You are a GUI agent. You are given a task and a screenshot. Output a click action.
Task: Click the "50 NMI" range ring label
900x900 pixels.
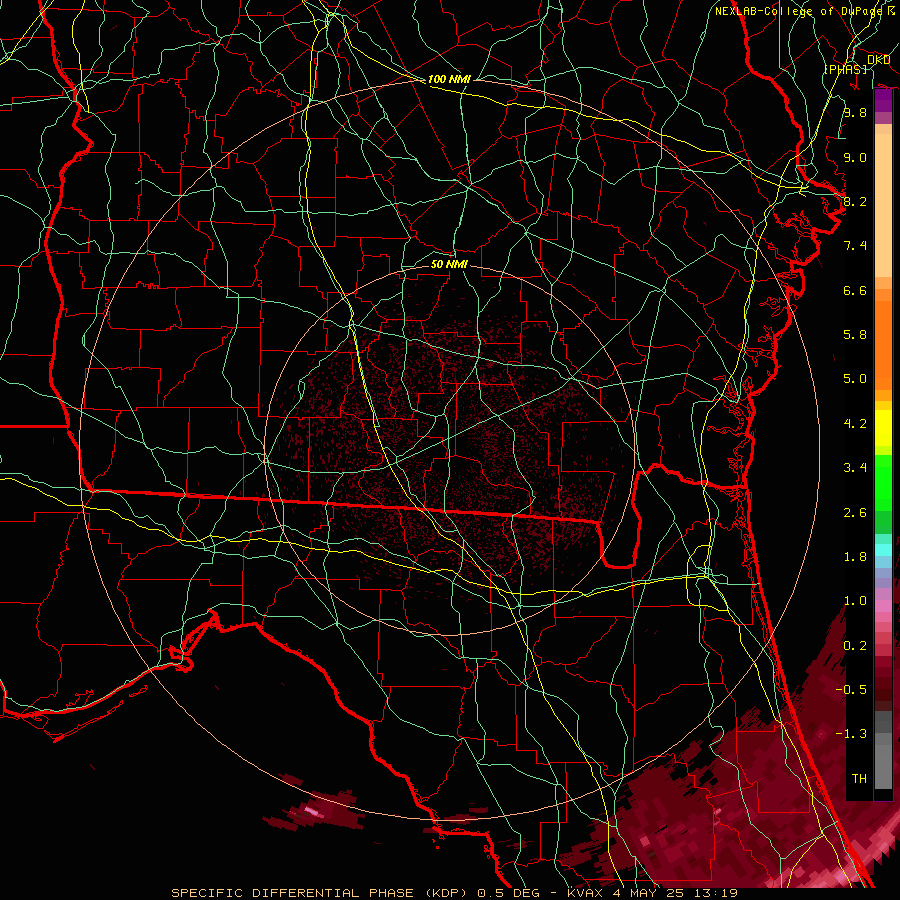[449, 264]
